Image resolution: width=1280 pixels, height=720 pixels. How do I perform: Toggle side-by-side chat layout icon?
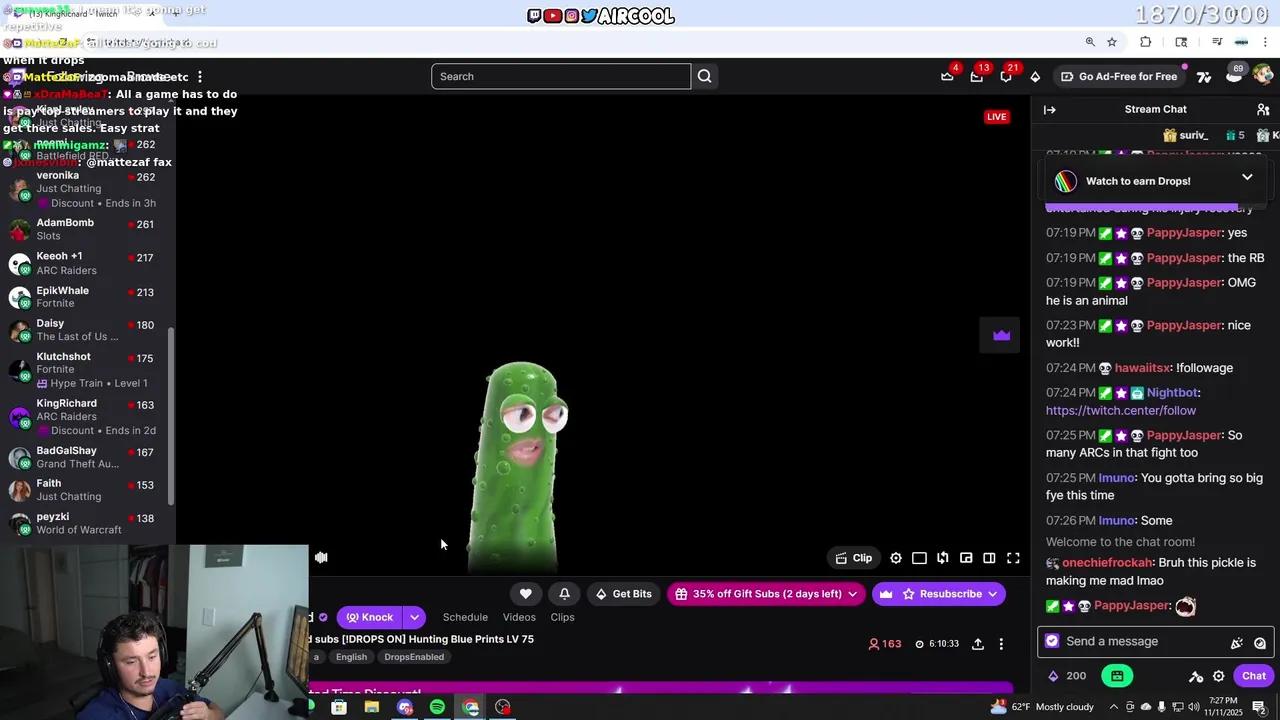coord(989,558)
